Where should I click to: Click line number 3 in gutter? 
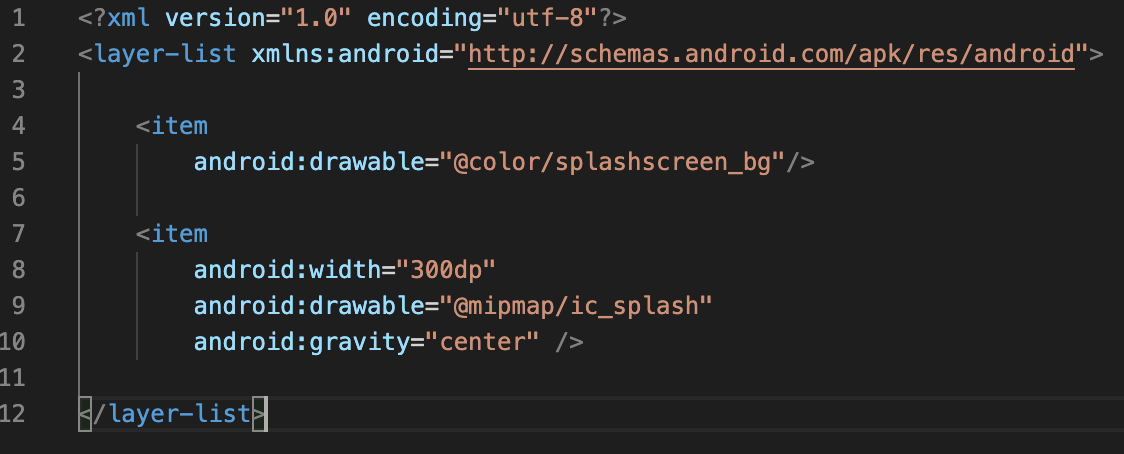[x=18, y=90]
